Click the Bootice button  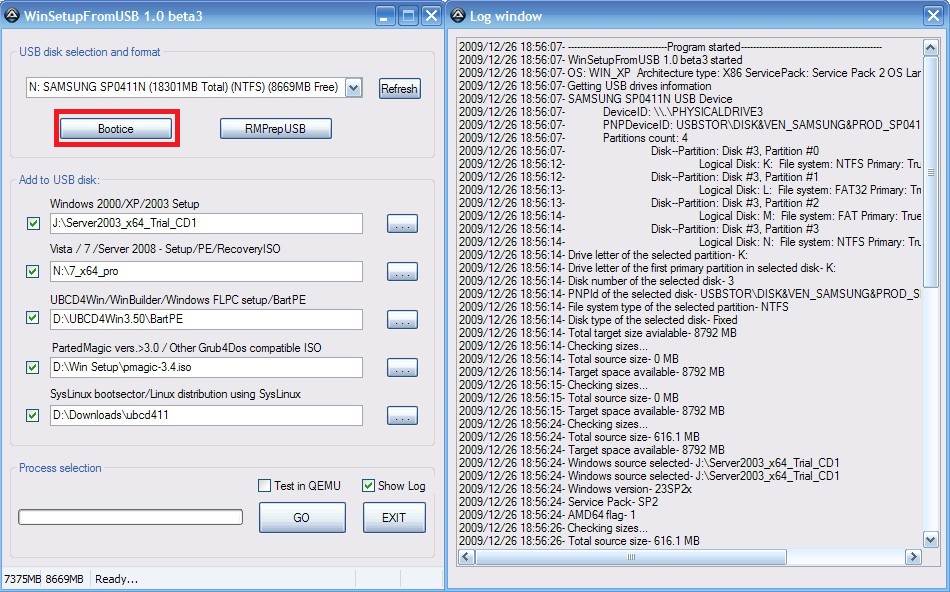[x=116, y=129]
